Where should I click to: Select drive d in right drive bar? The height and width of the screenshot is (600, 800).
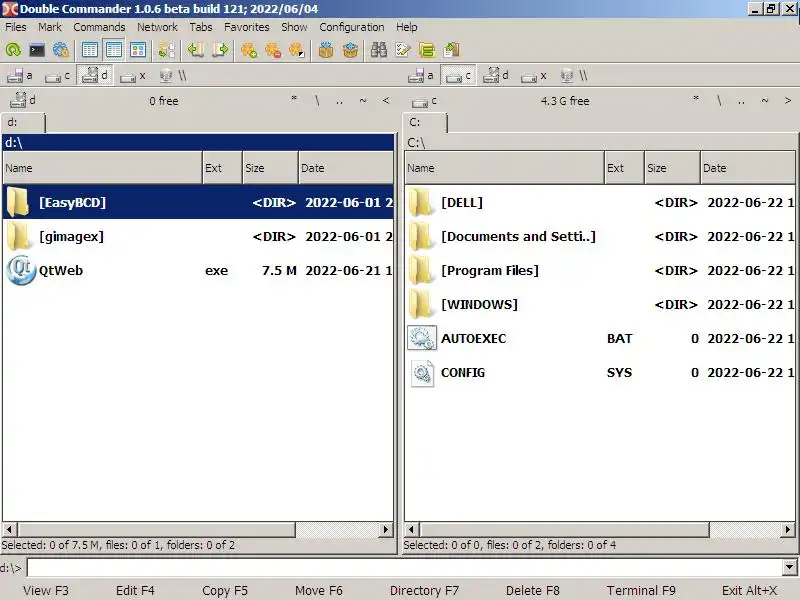496,76
